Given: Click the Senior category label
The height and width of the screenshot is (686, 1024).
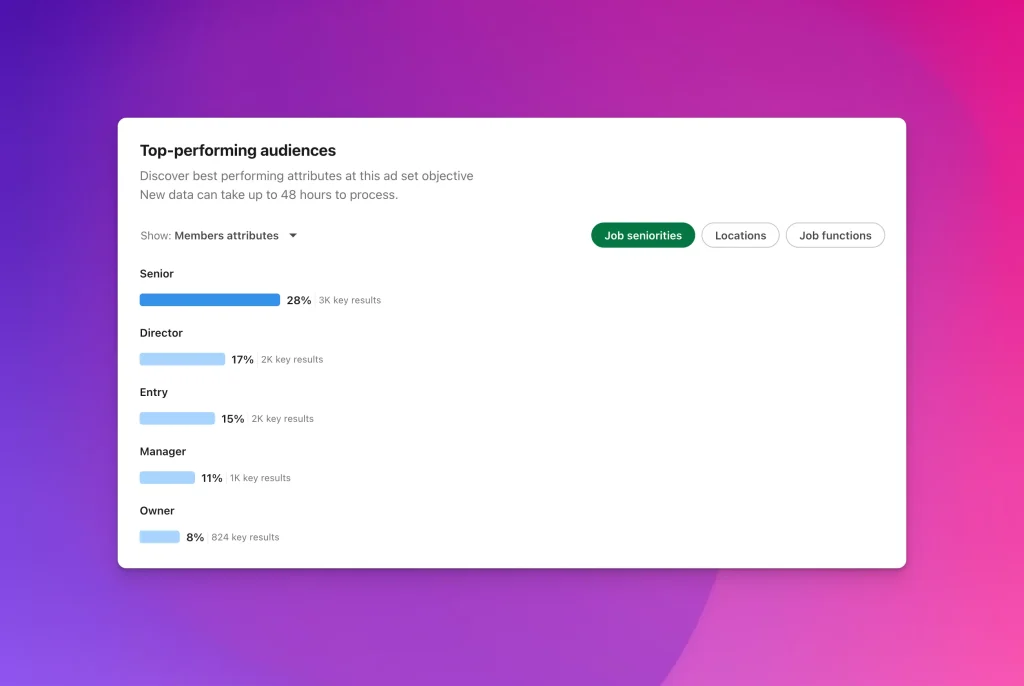Looking at the screenshot, I should pos(157,274).
